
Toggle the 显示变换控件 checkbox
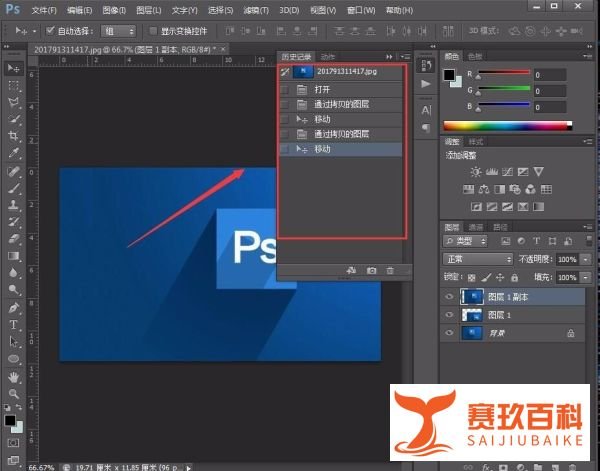(x=153, y=31)
